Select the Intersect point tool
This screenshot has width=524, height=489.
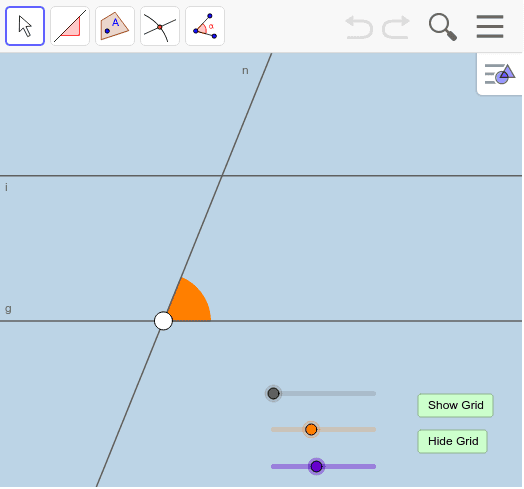160,26
